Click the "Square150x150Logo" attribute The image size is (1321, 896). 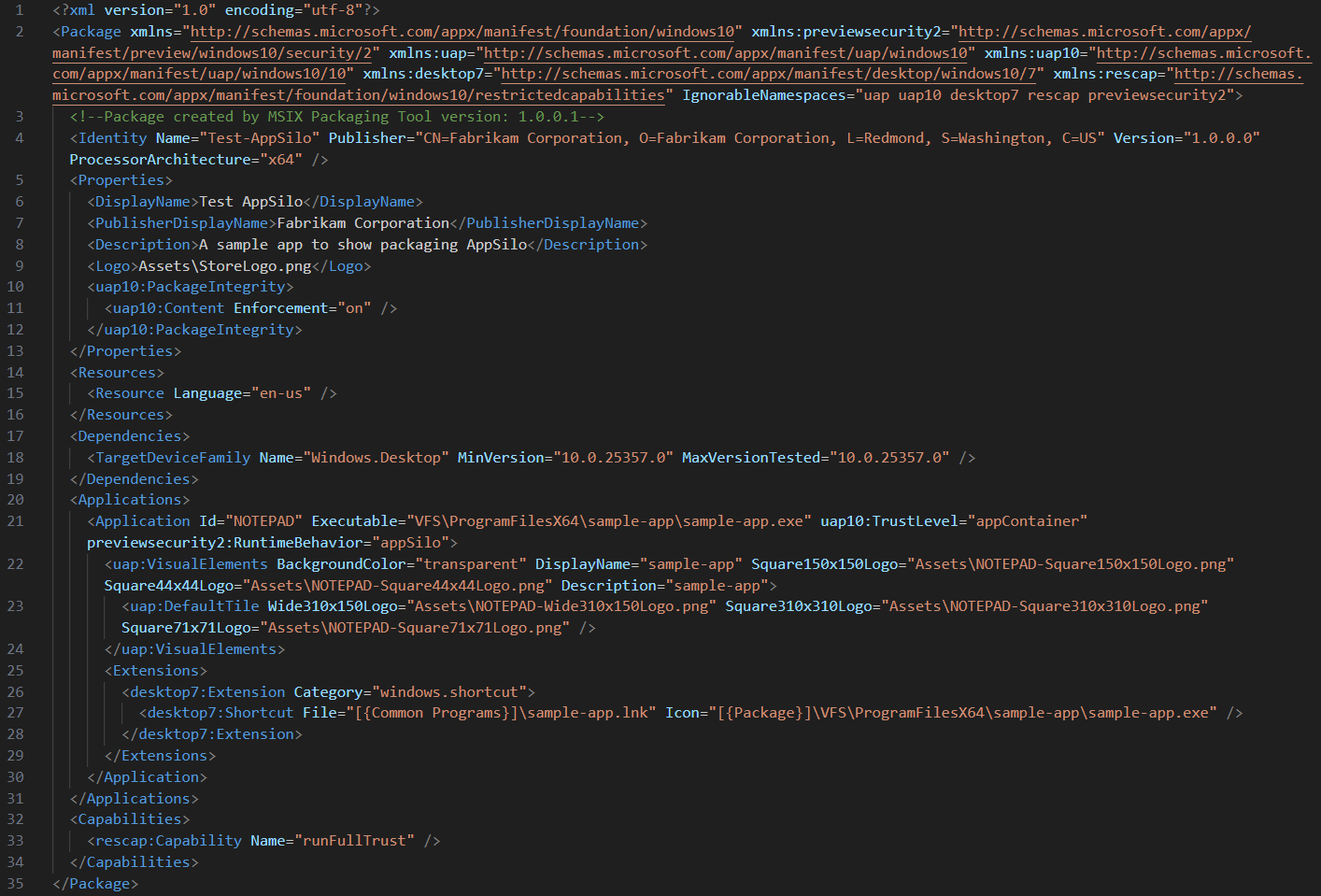[x=824, y=564]
